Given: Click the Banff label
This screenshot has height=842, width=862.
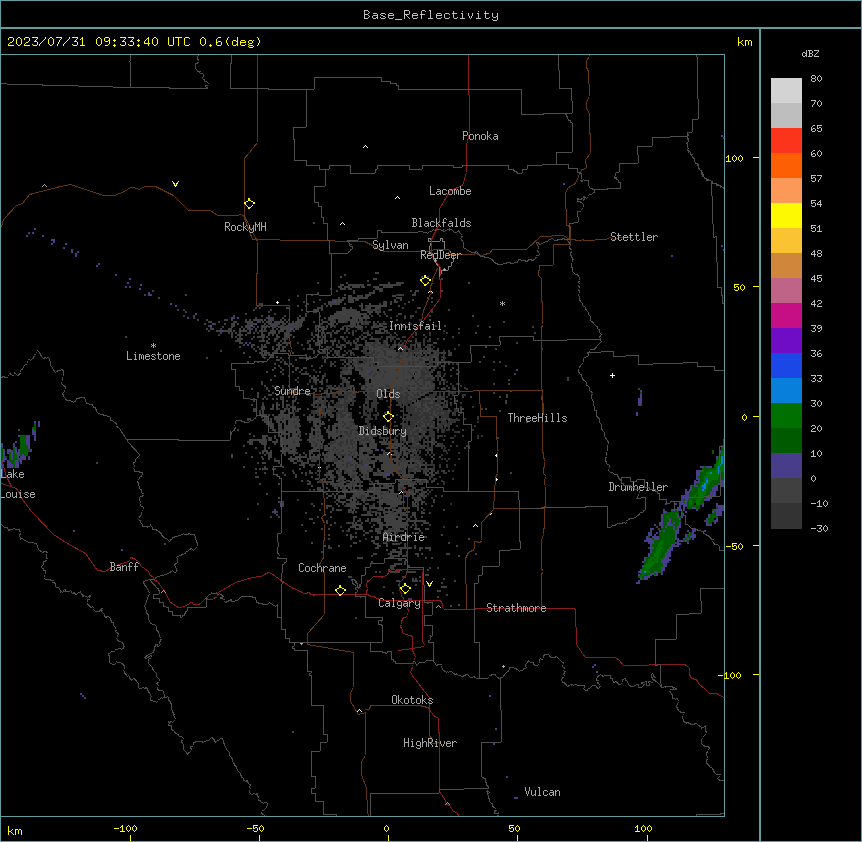Looking at the screenshot, I should (124, 567).
